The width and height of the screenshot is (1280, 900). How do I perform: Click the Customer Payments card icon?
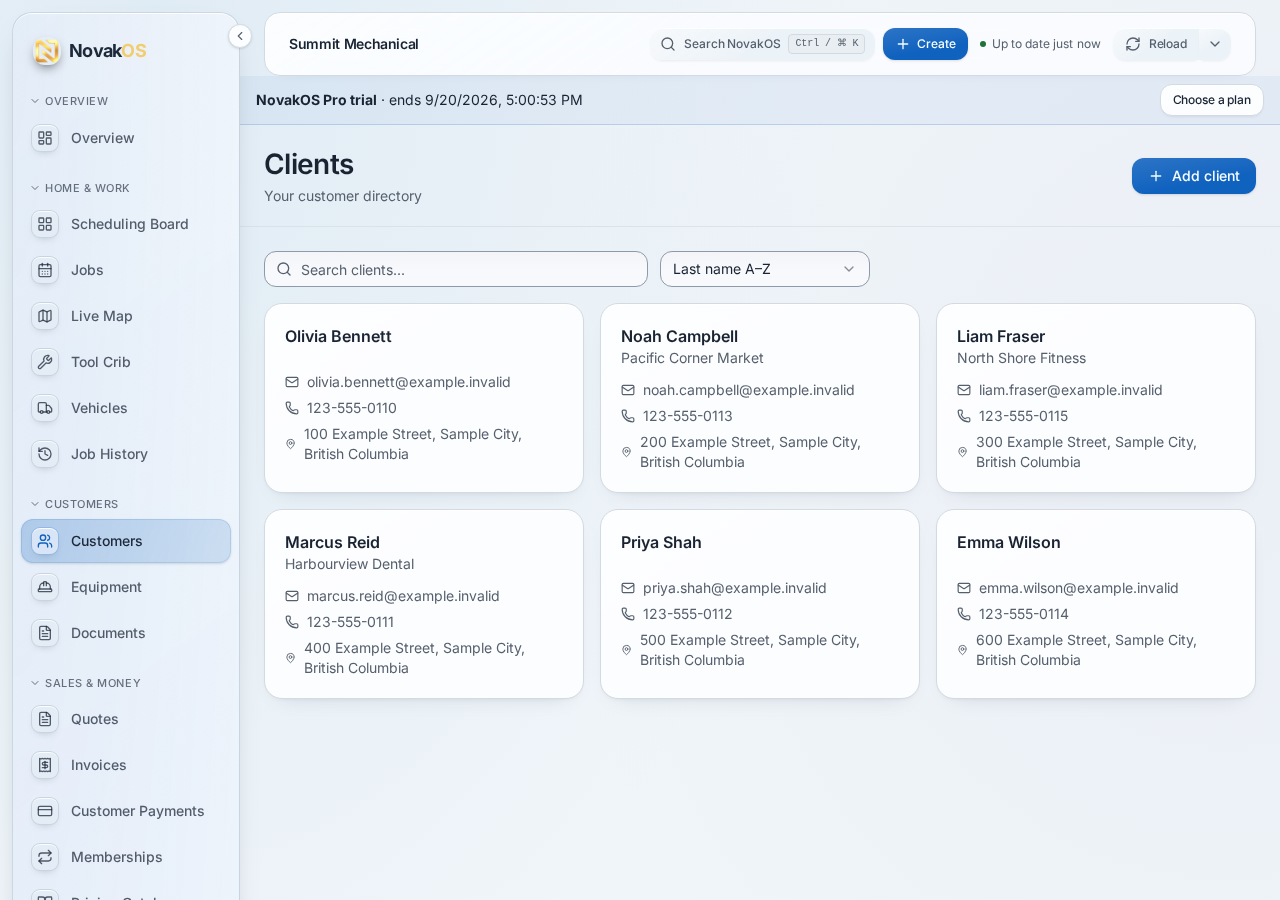[45, 811]
